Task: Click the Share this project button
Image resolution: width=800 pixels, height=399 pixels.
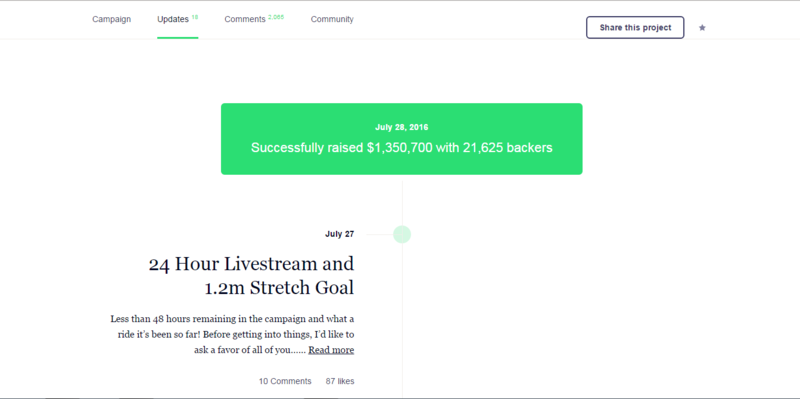Action: [635, 28]
